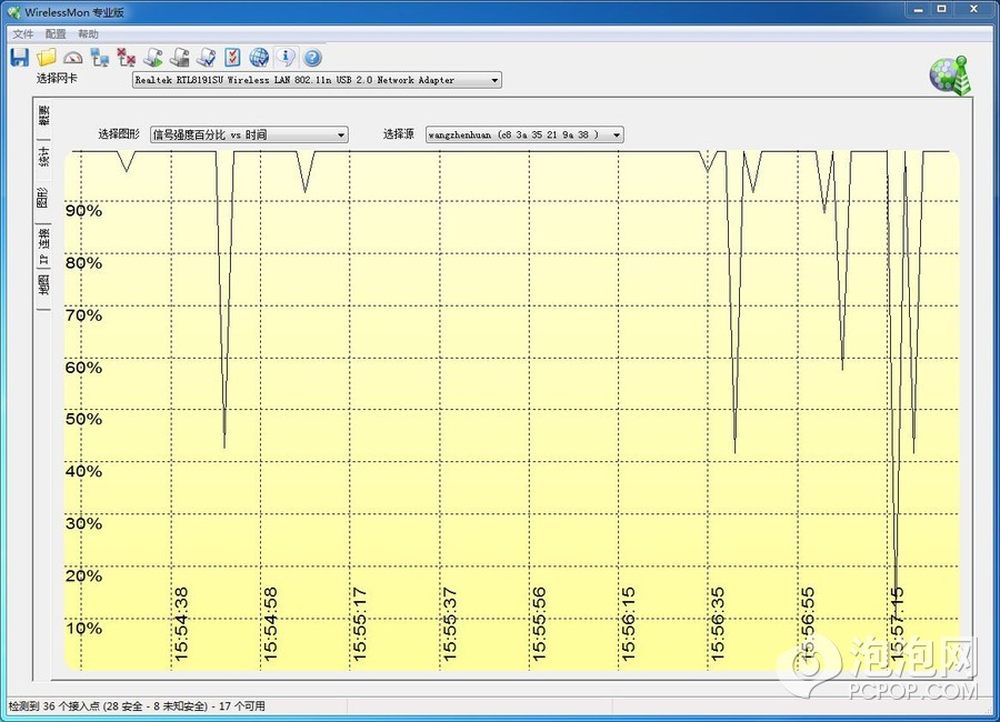This screenshot has width=1000, height=722.
Task: Switch to the 图形 side tab
Action: coord(43,197)
